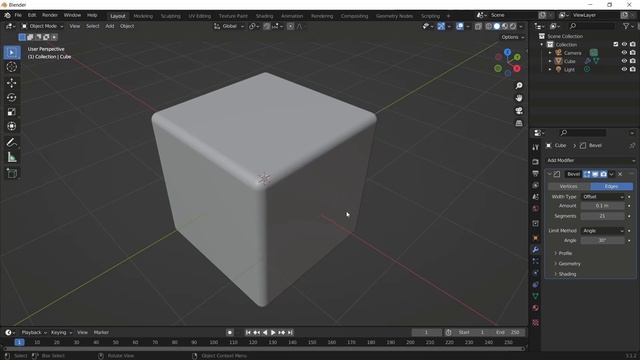Switch orthographic/perspective grid icon
The height and width of the screenshot is (360, 640).
coord(519,123)
